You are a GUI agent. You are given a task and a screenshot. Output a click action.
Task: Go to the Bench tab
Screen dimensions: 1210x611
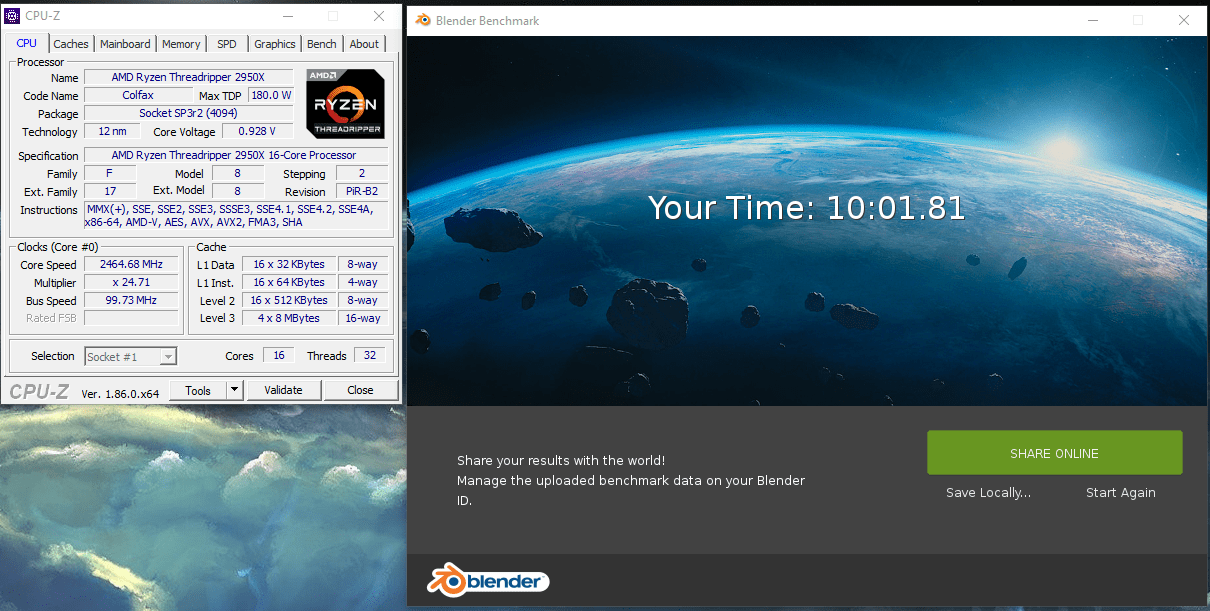pyautogui.click(x=322, y=44)
